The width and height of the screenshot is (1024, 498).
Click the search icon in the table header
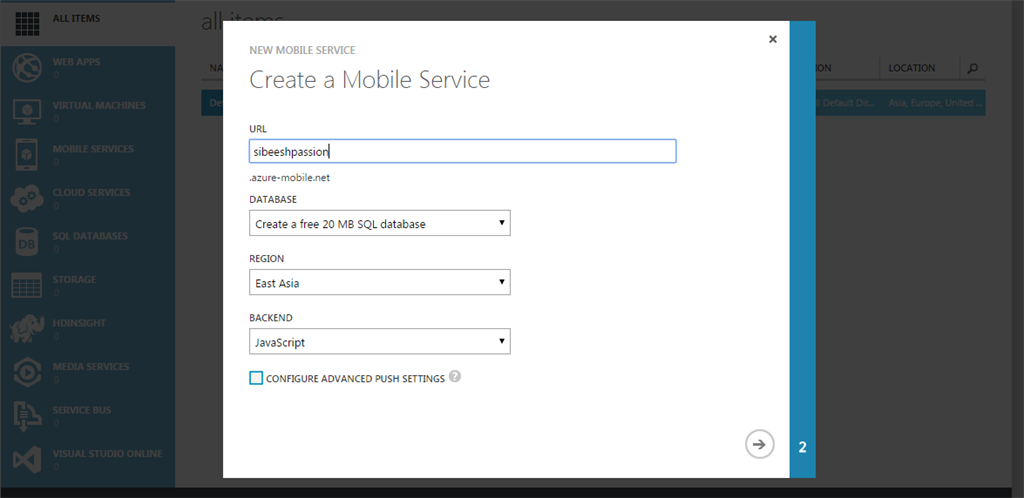(x=972, y=69)
